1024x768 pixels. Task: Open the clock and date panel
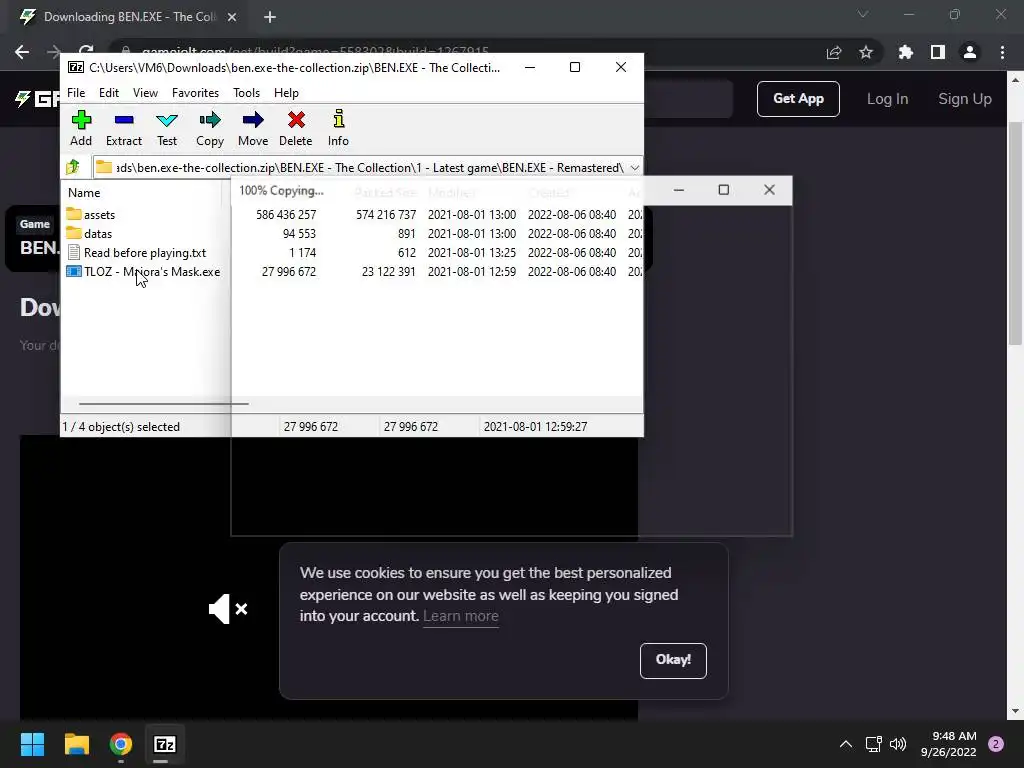click(948, 744)
